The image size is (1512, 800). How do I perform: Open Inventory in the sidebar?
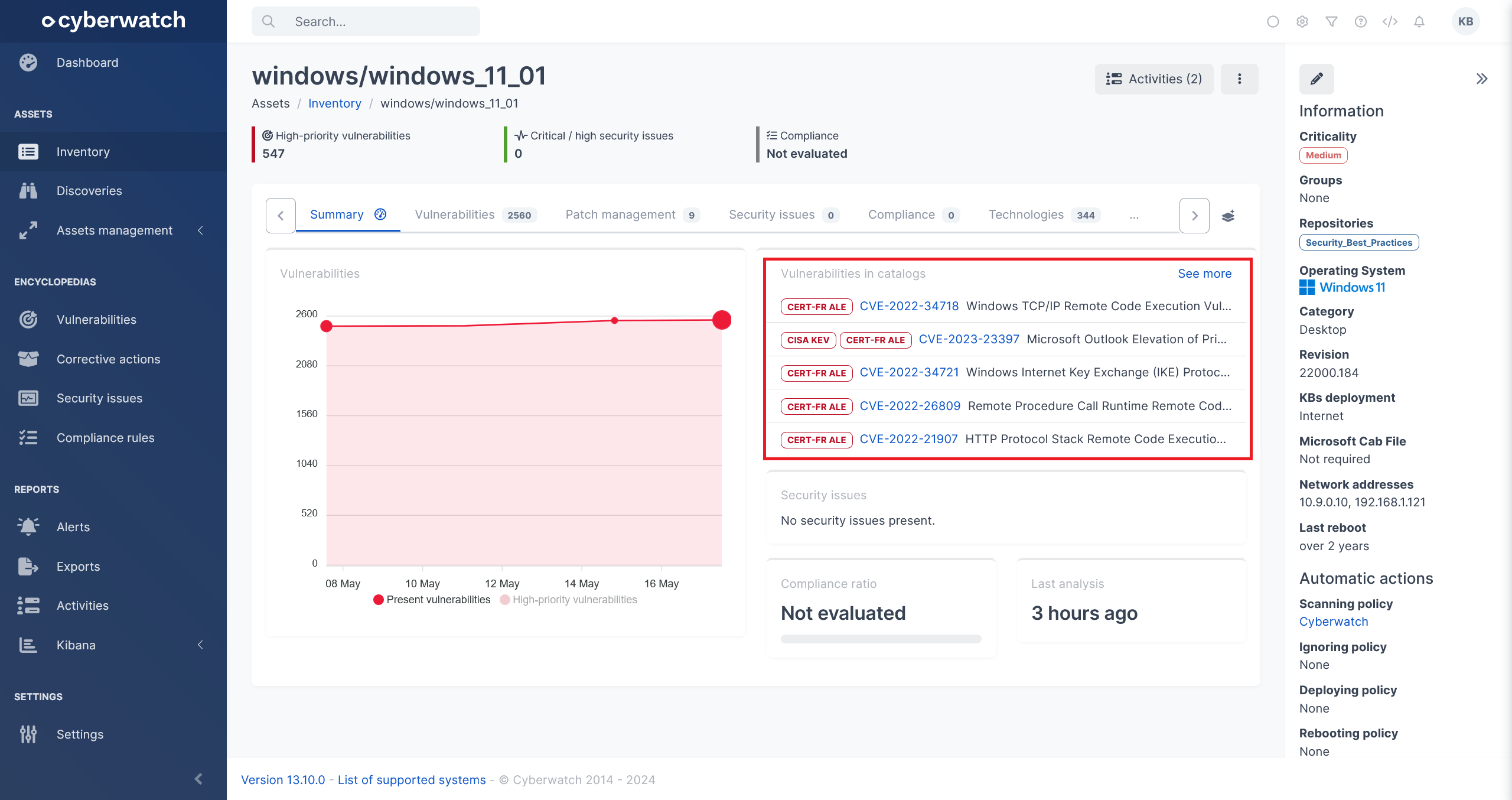pyautogui.click(x=83, y=152)
